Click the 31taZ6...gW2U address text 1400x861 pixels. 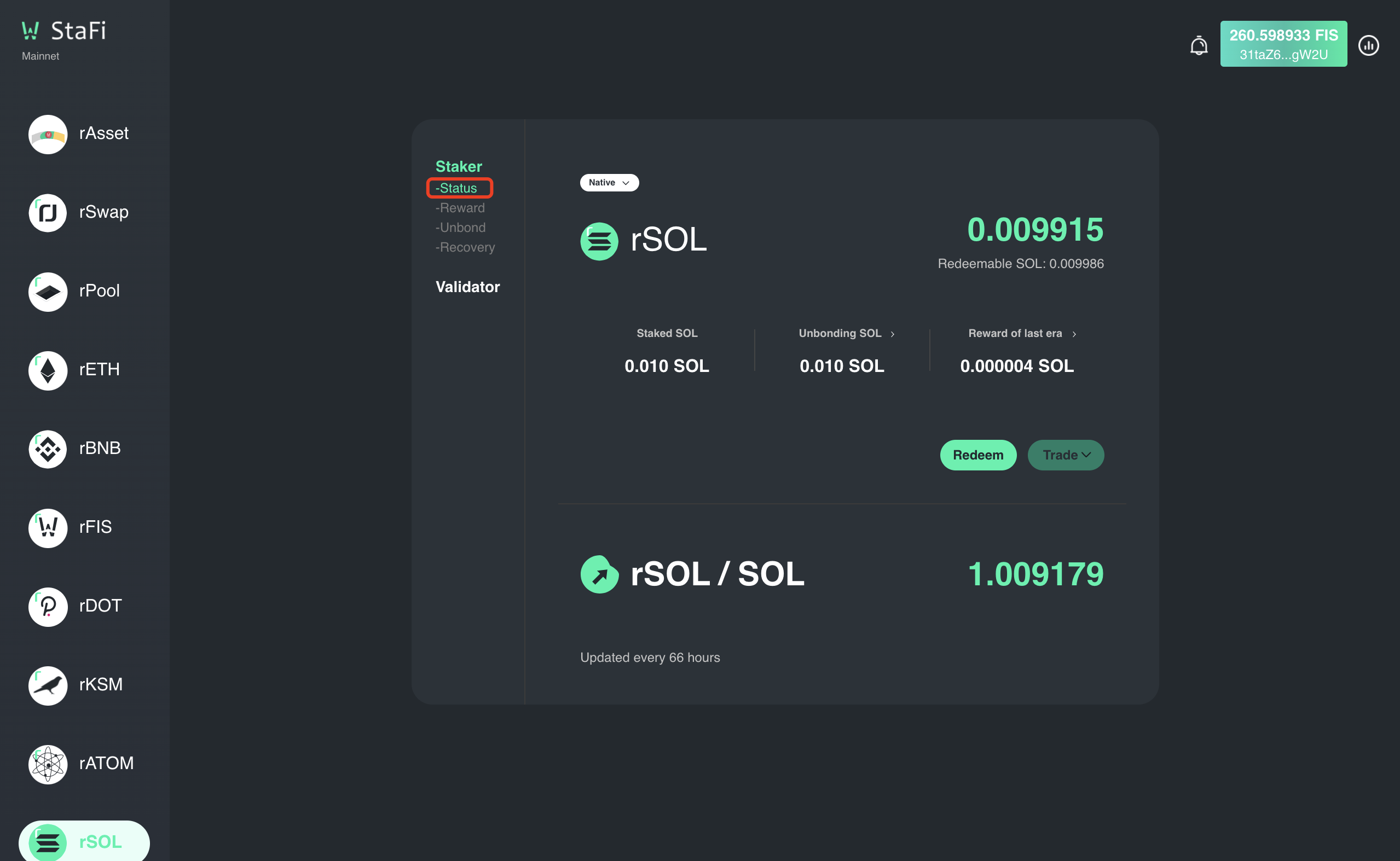tap(1283, 55)
